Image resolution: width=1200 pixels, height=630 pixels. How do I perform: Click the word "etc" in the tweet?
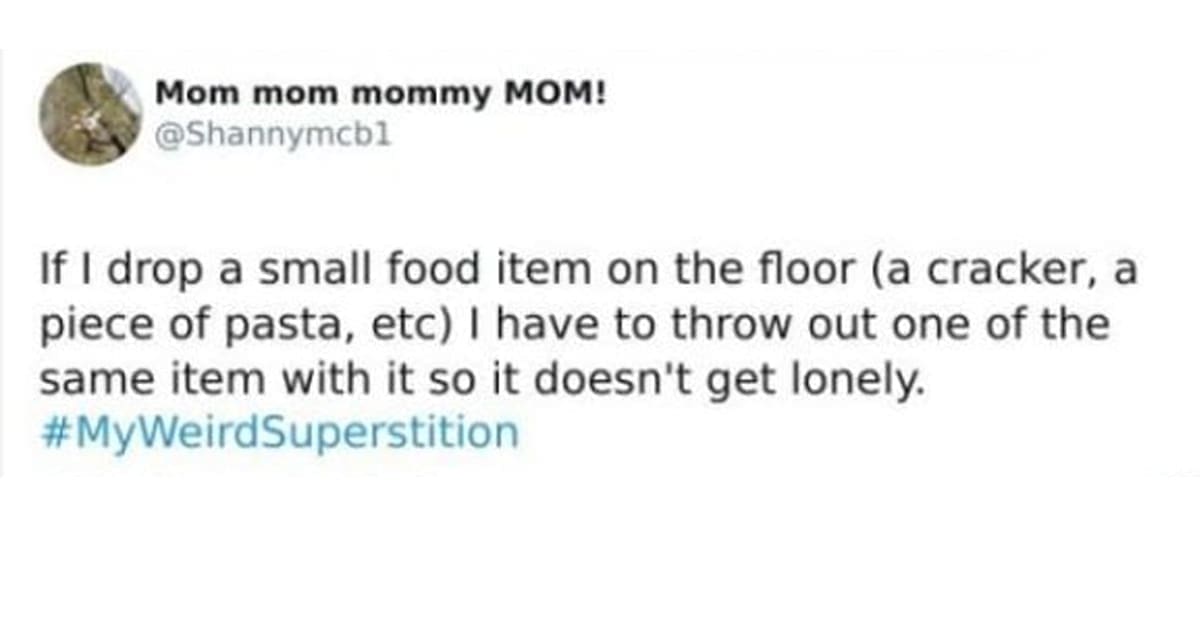pos(353,327)
